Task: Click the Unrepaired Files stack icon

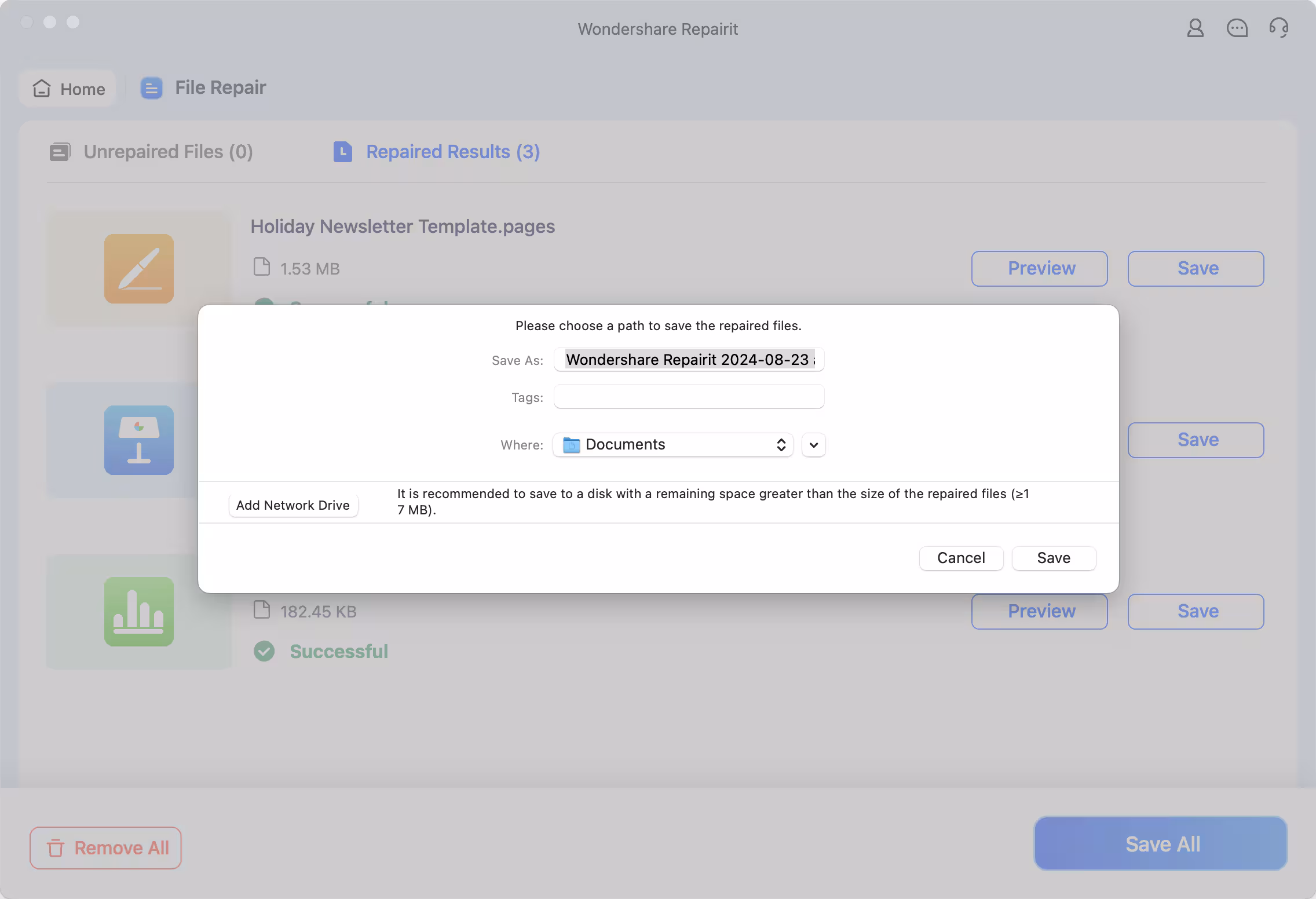Action: point(60,152)
